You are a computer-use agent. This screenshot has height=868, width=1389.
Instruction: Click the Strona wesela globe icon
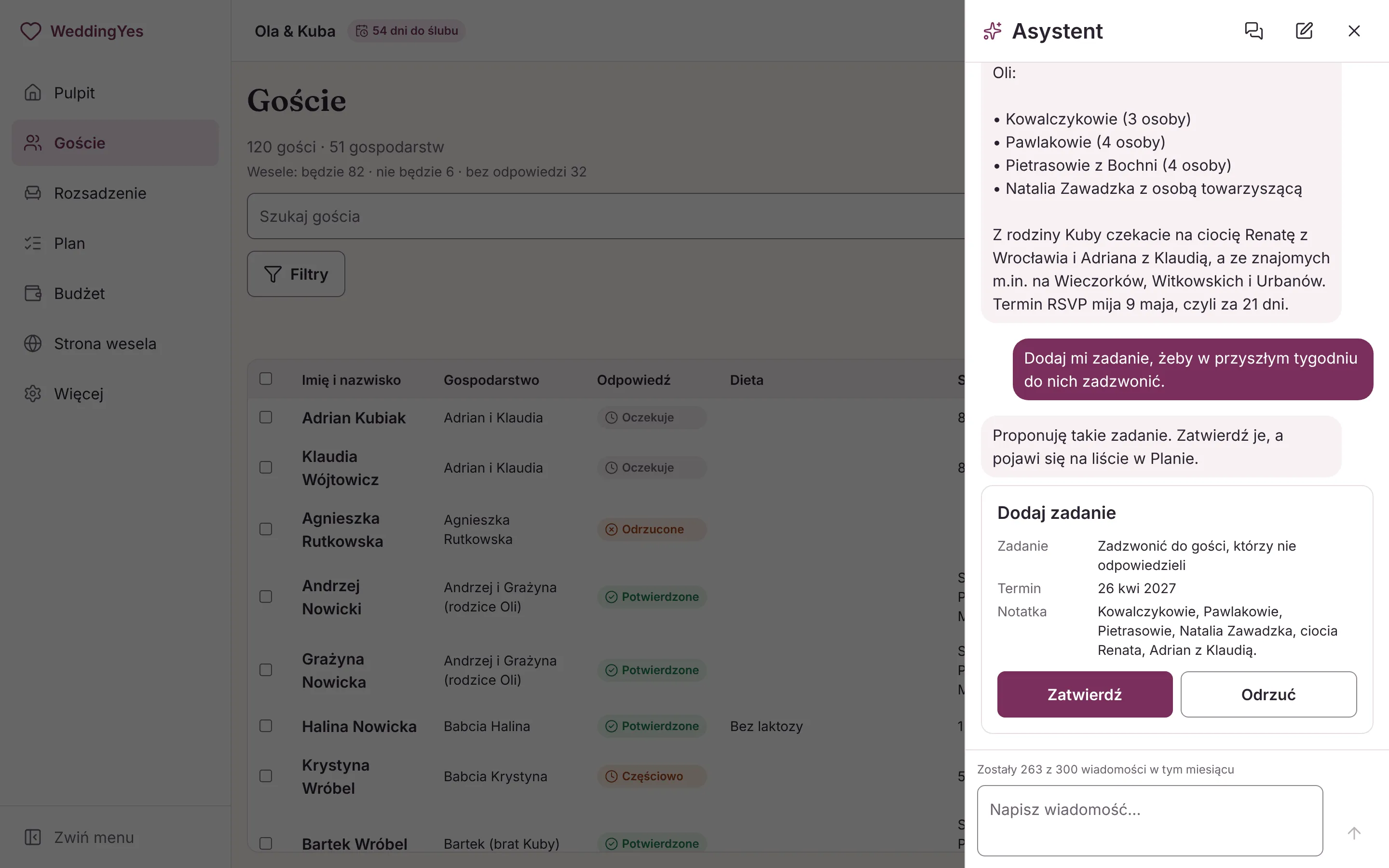pos(33,343)
